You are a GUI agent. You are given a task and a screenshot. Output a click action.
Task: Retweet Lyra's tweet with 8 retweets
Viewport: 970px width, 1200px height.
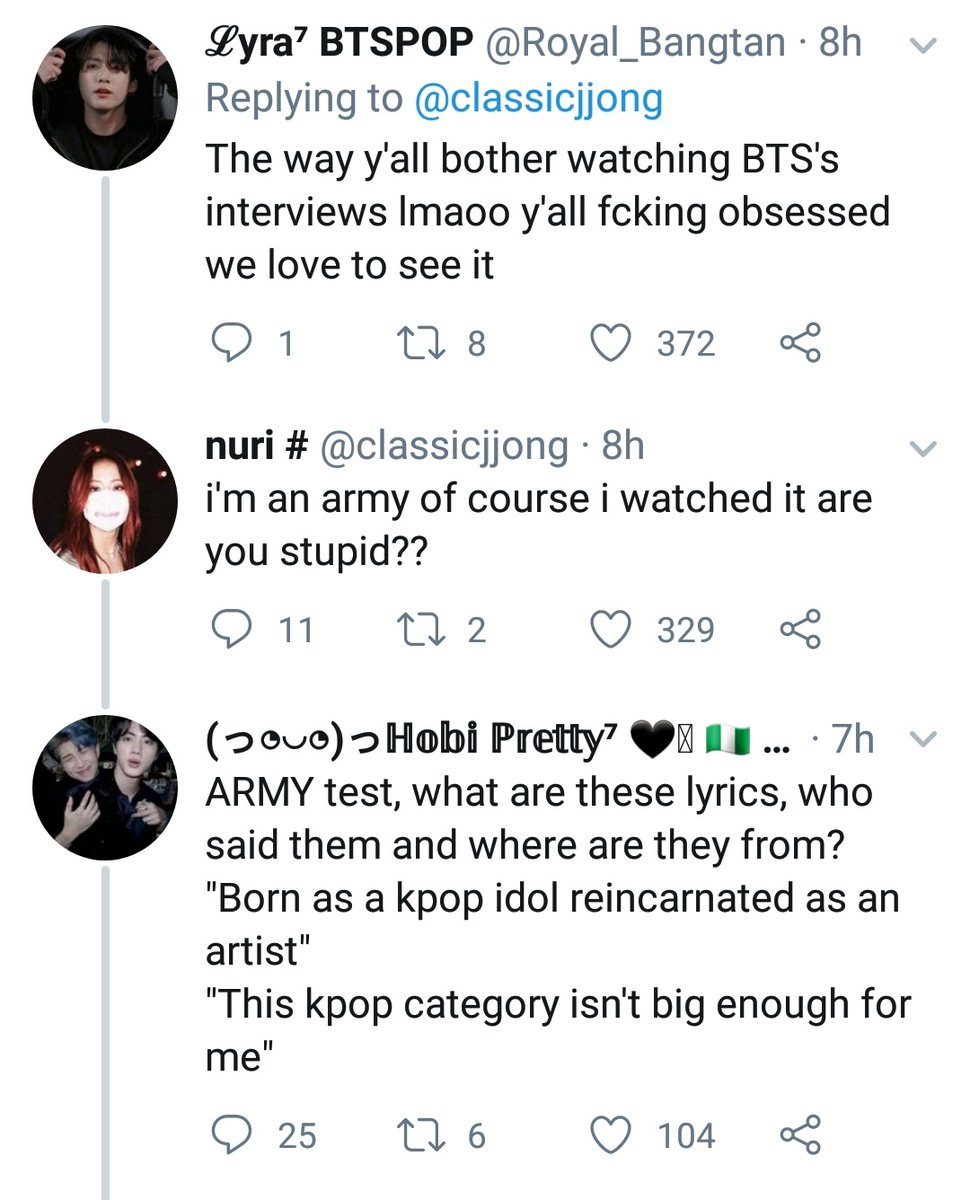[418, 344]
